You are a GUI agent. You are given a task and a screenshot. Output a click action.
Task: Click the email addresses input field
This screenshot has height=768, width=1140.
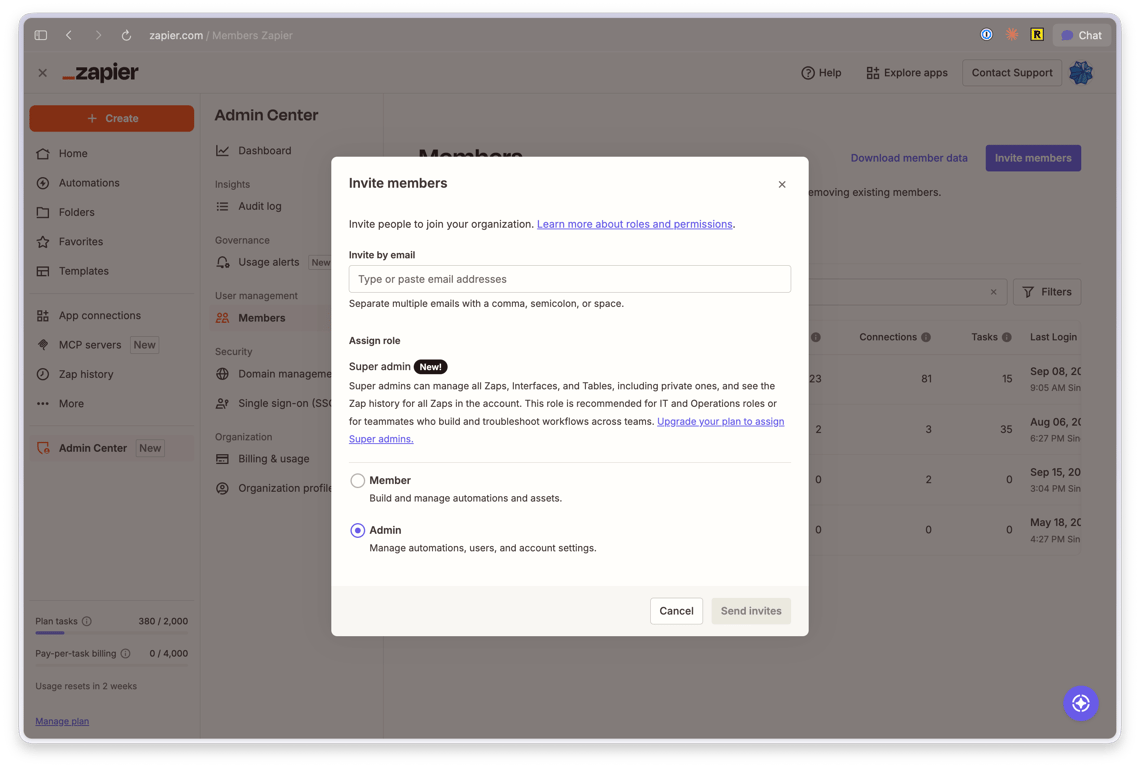569,279
